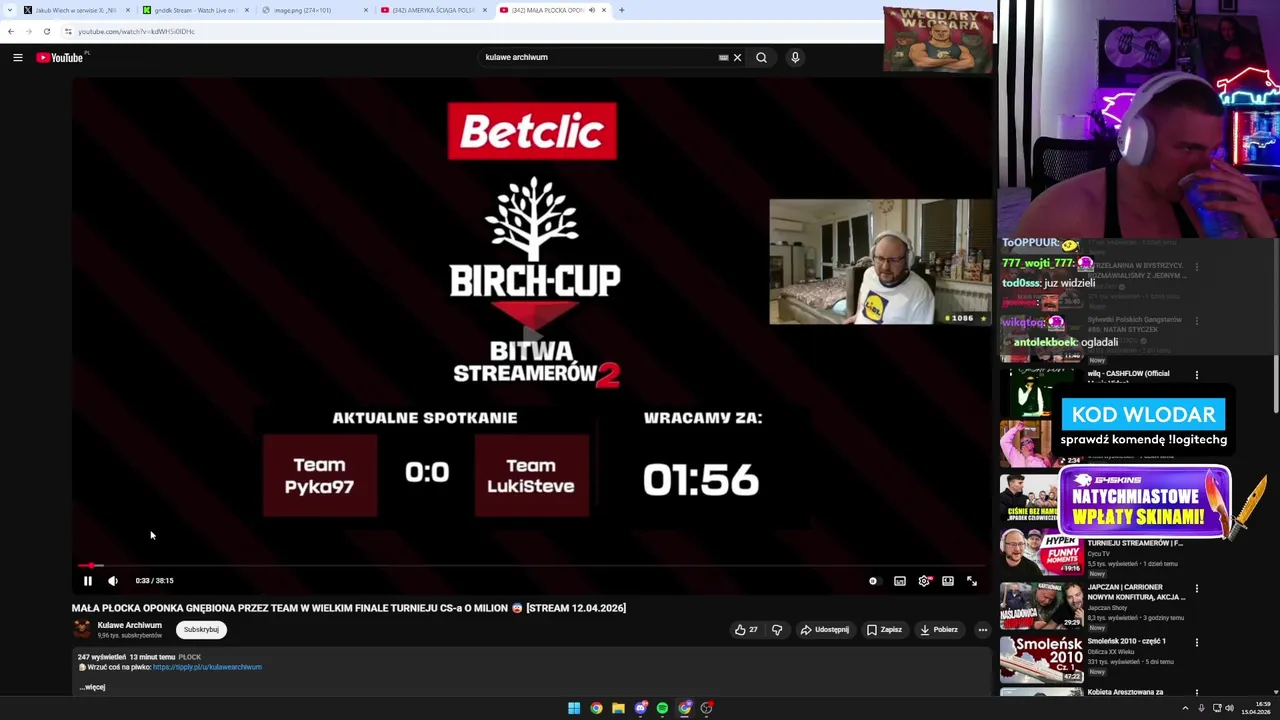Mute the current tab via speaker icon

pyautogui.click(x=592, y=10)
